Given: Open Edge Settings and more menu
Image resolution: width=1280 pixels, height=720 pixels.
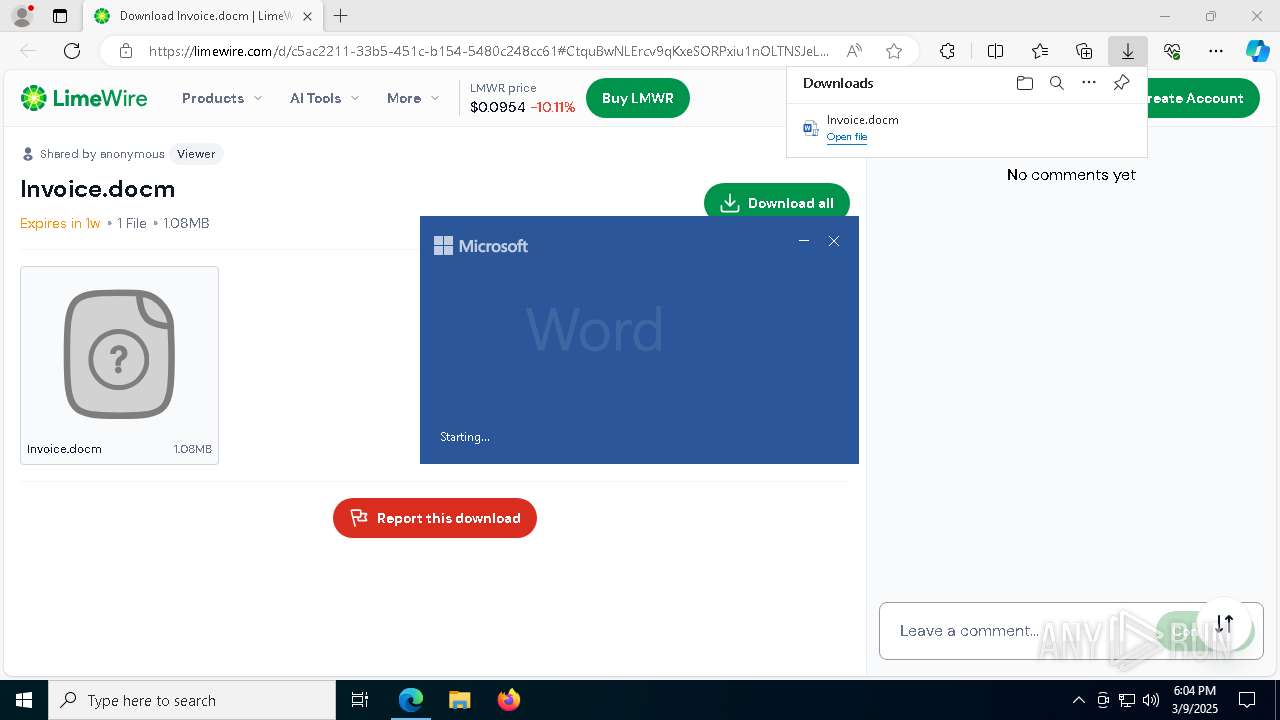Looking at the screenshot, I should pyautogui.click(x=1216, y=51).
